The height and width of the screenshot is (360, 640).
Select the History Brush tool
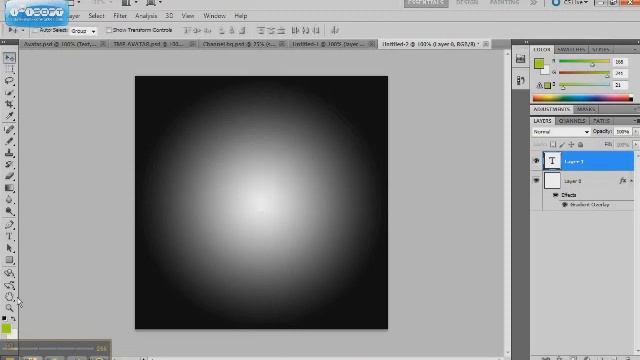9,164
